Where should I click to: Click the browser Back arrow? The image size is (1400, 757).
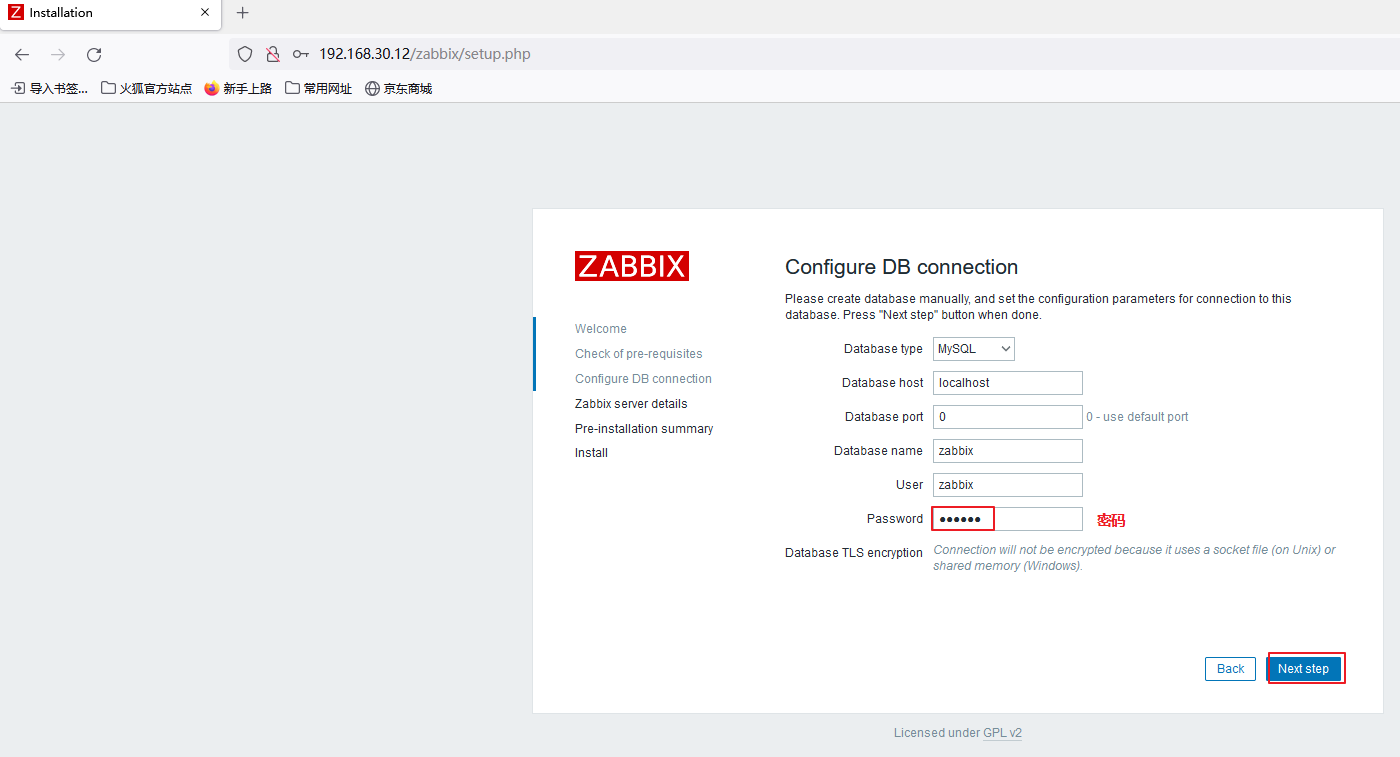pyautogui.click(x=22, y=54)
